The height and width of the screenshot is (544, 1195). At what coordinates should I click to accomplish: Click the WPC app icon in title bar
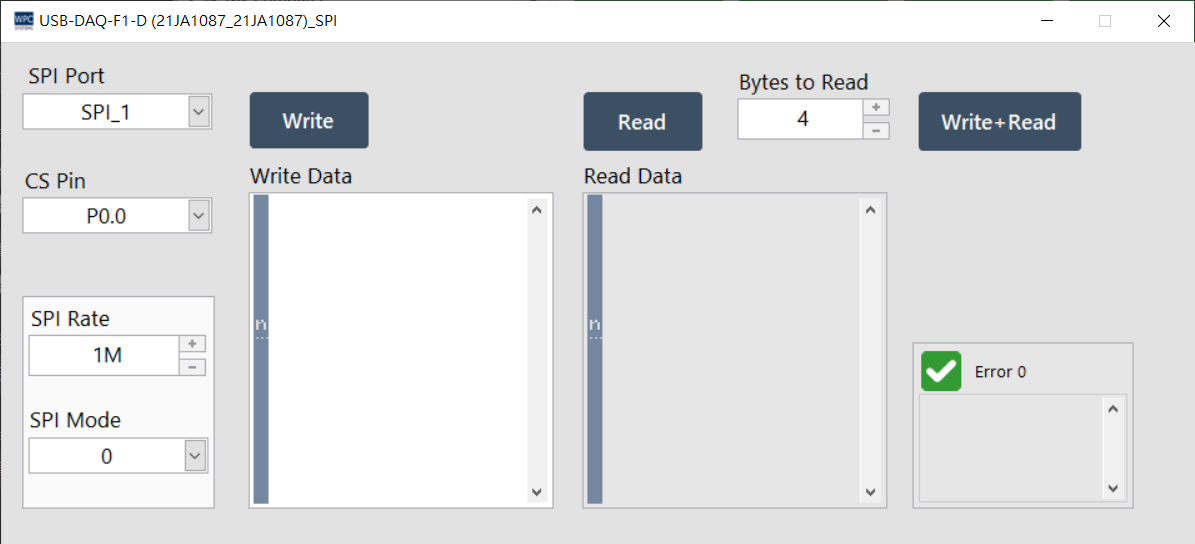click(23, 21)
